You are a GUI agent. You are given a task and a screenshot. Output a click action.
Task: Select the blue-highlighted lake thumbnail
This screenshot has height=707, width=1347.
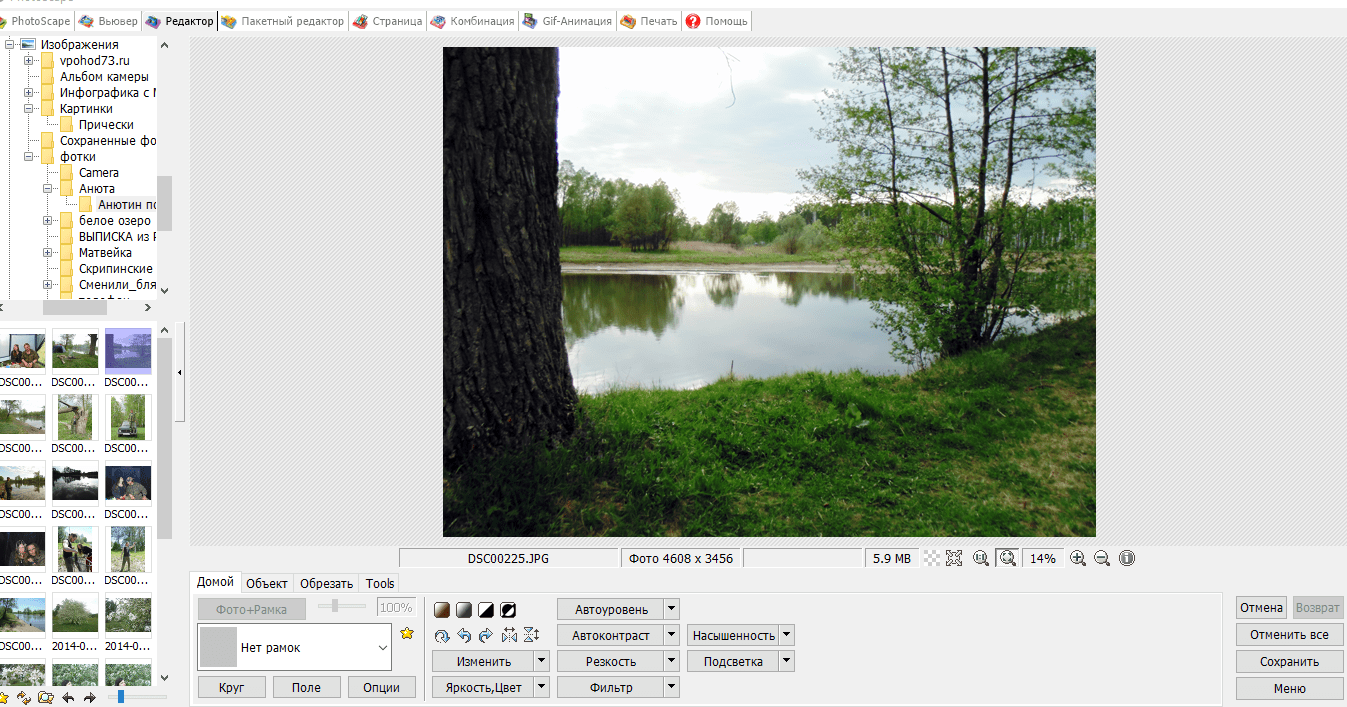point(128,351)
